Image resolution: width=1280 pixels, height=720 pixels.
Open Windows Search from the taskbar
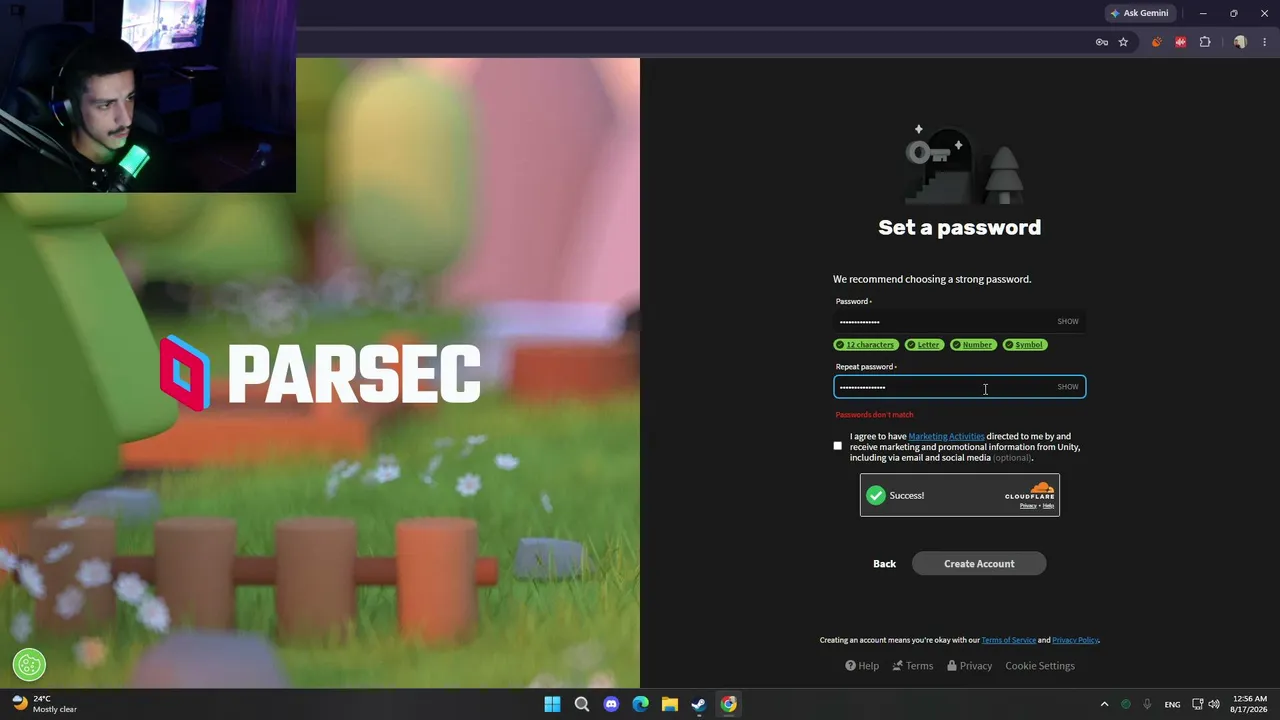581,704
